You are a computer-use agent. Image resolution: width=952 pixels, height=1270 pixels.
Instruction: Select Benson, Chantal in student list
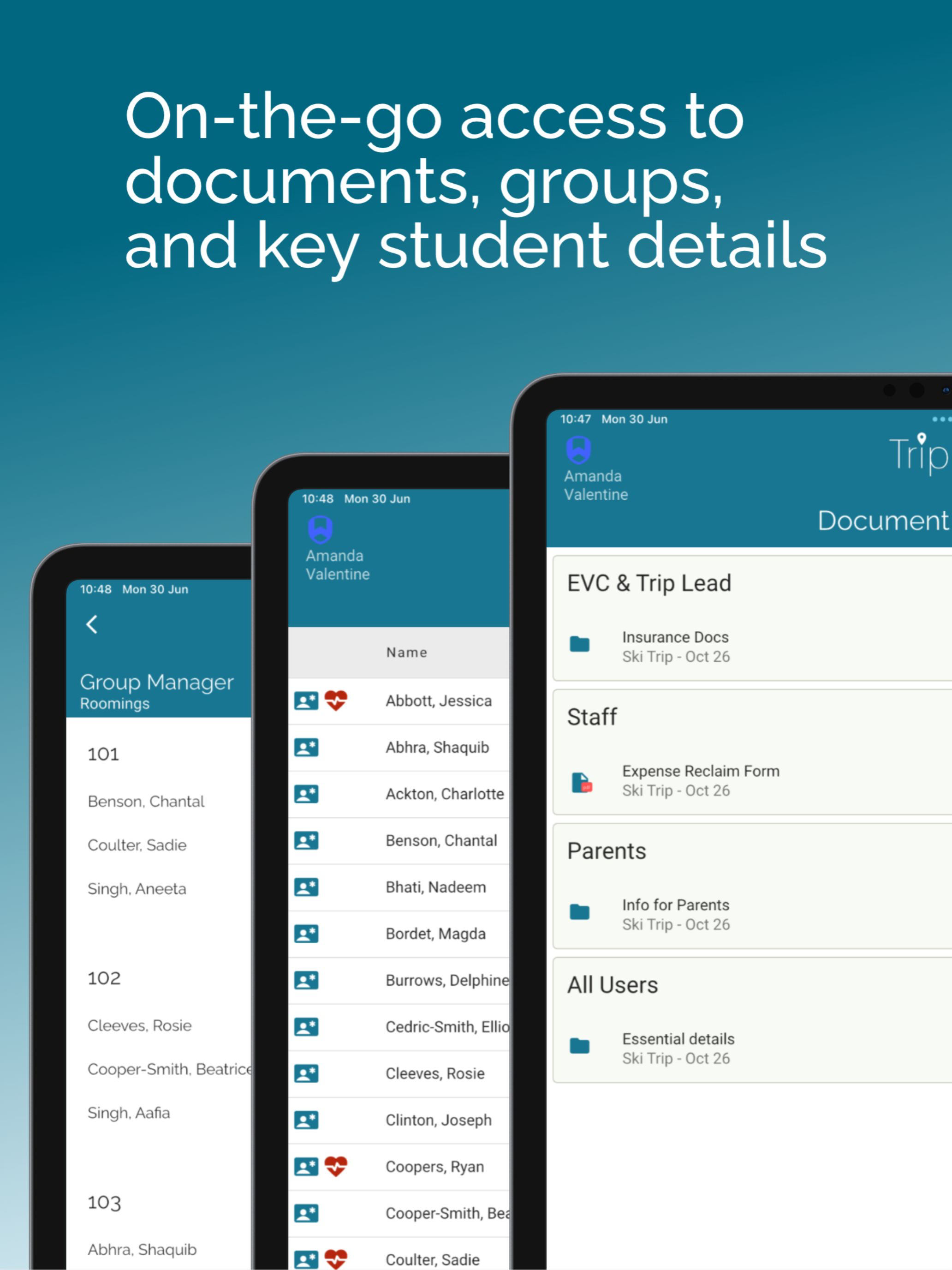(441, 840)
